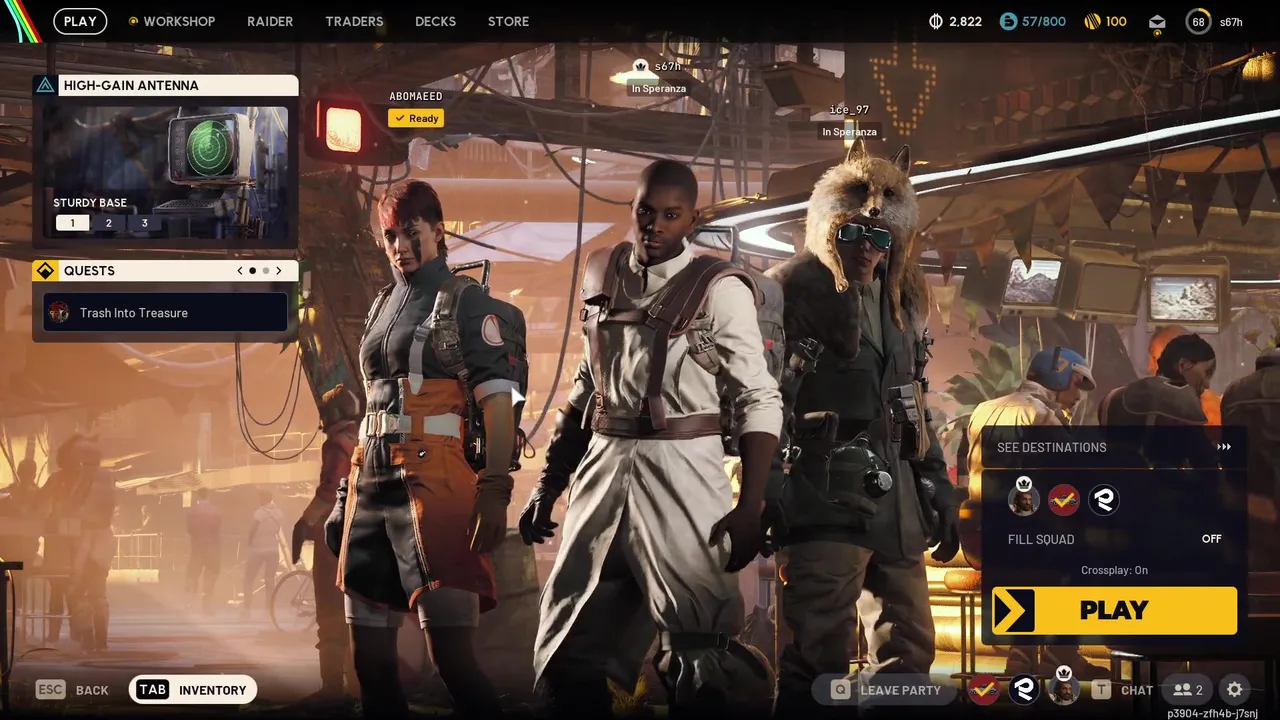
Task: Click the Leave Party button
Action: [x=886, y=690]
